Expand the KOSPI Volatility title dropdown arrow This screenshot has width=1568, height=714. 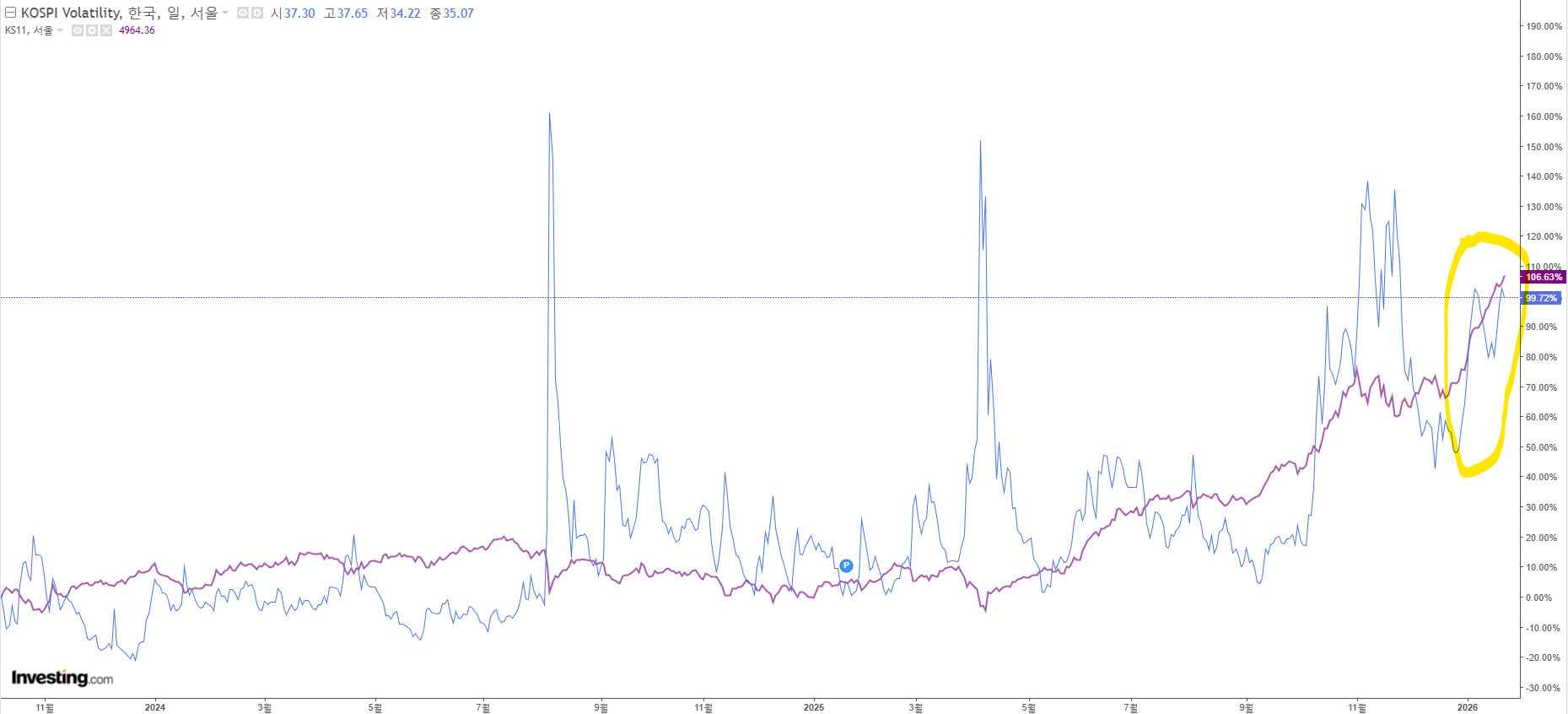click(x=225, y=13)
